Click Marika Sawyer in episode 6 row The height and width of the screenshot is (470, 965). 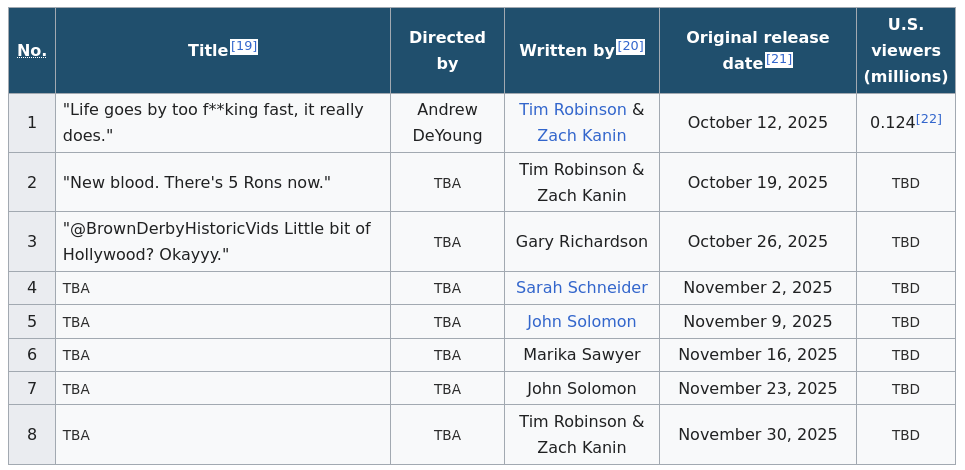click(581, 355)
